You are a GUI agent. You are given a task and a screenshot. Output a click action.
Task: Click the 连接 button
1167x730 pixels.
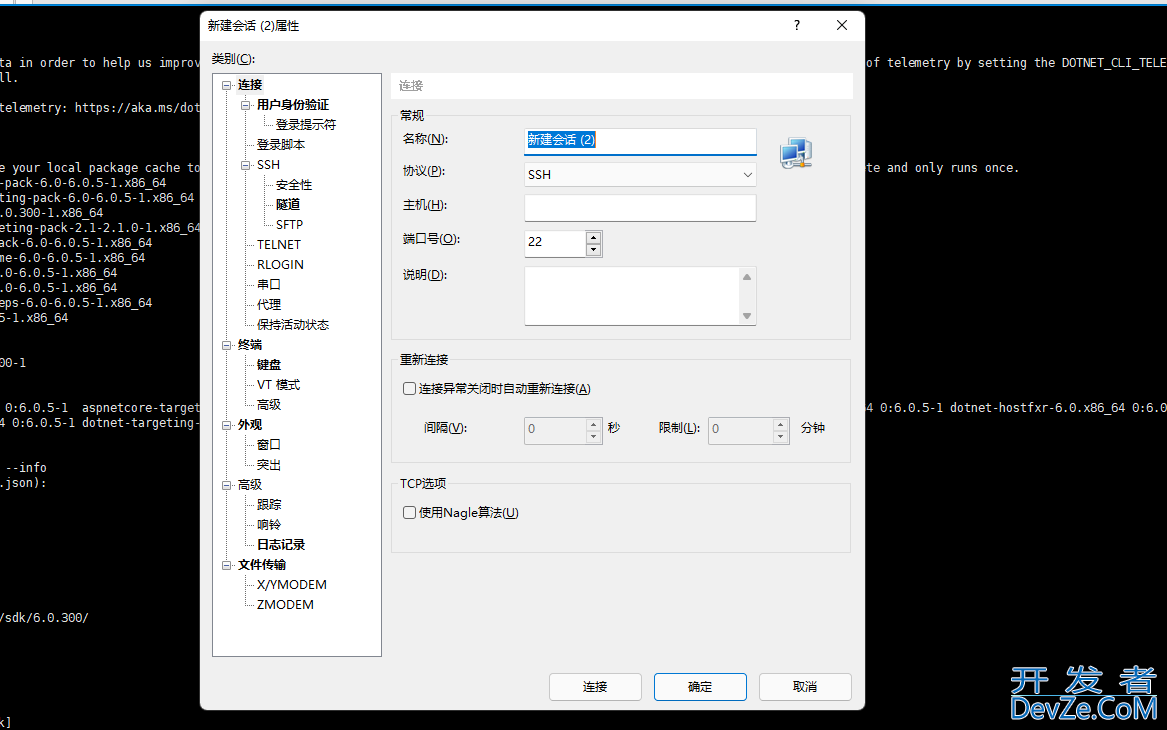(595, 687)
